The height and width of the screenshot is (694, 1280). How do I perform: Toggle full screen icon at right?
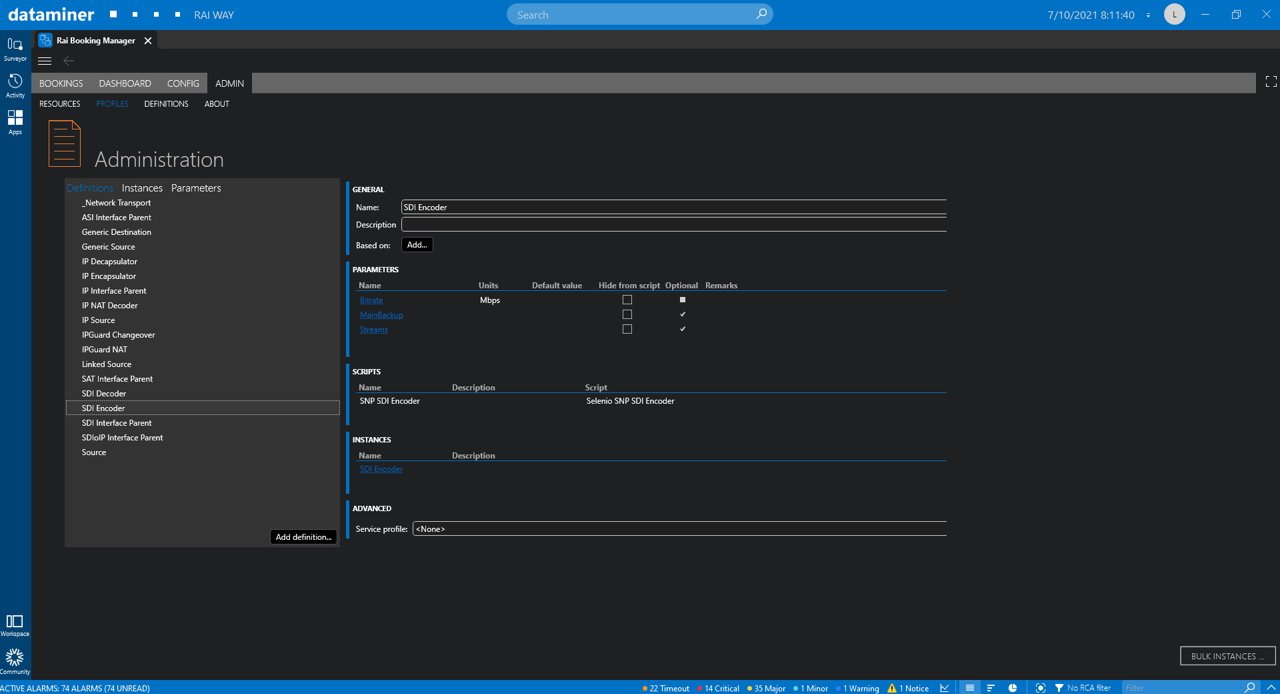coord(1271,82)
